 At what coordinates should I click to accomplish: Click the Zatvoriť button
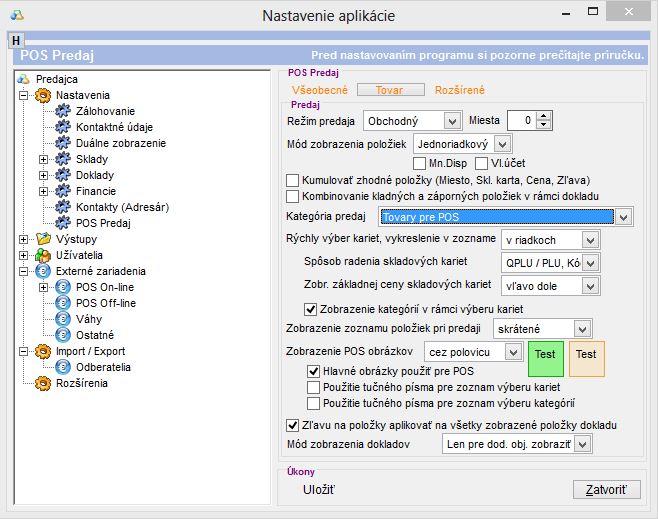[606, 489]
